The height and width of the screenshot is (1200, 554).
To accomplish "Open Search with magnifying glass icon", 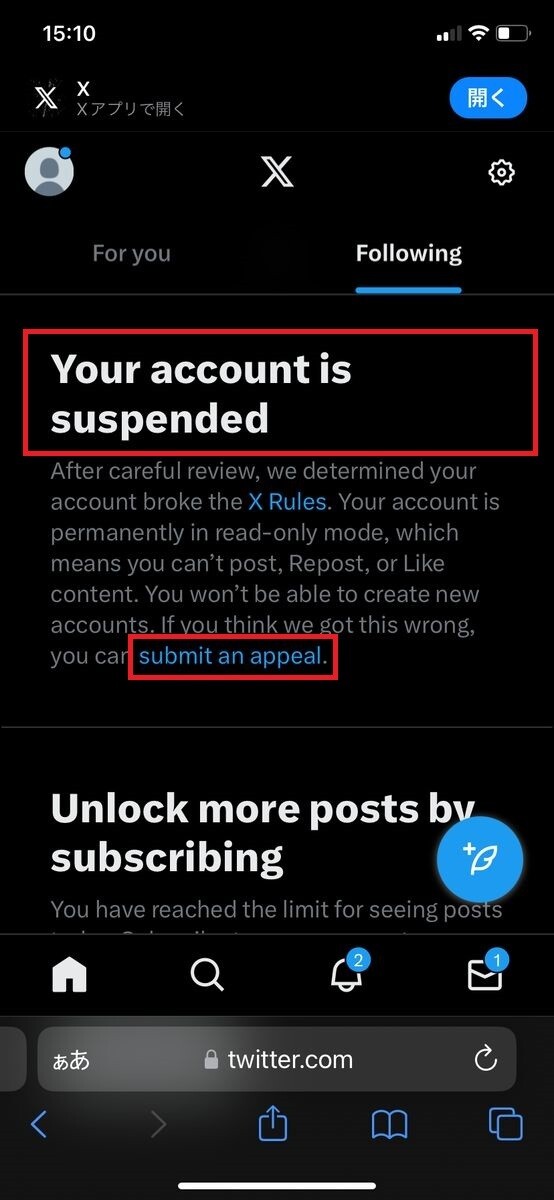I will tap(207, 975).
